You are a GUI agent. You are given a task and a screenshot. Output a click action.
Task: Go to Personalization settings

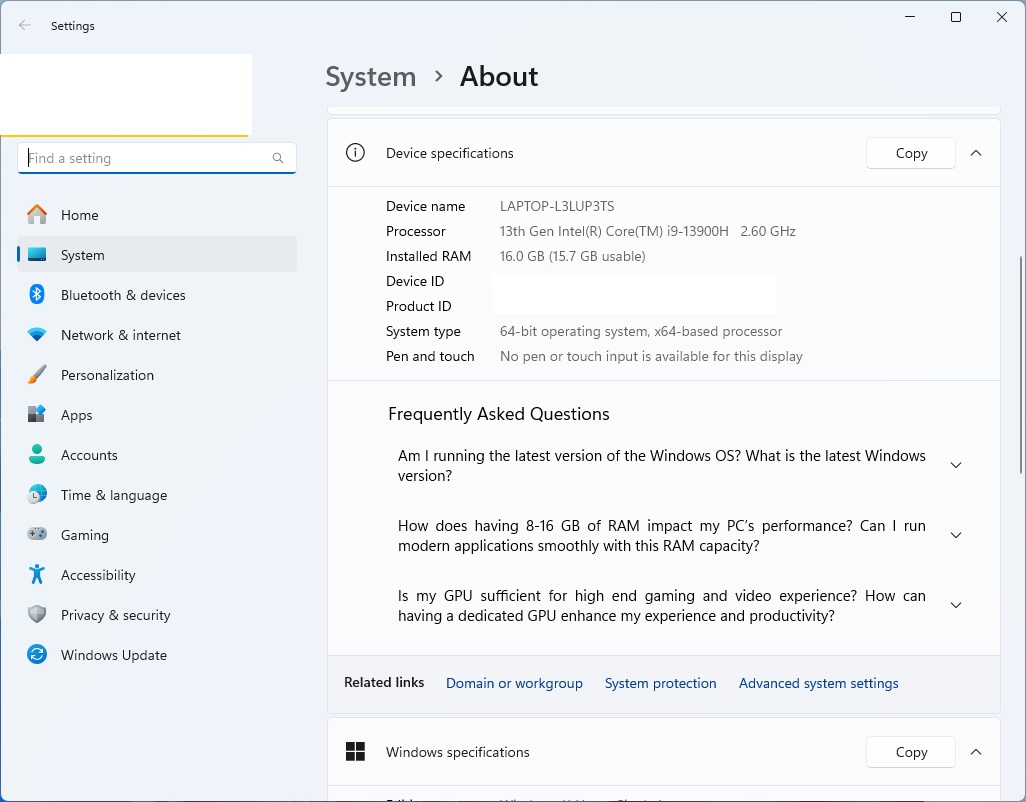coord(157,374)
